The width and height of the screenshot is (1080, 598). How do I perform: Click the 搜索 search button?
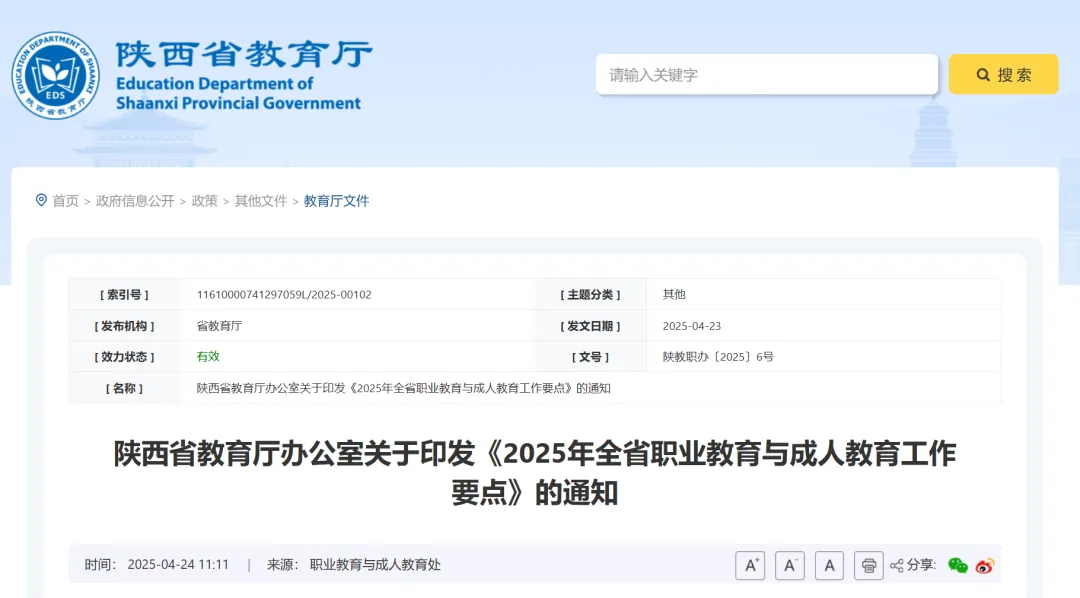(1003, 74)
